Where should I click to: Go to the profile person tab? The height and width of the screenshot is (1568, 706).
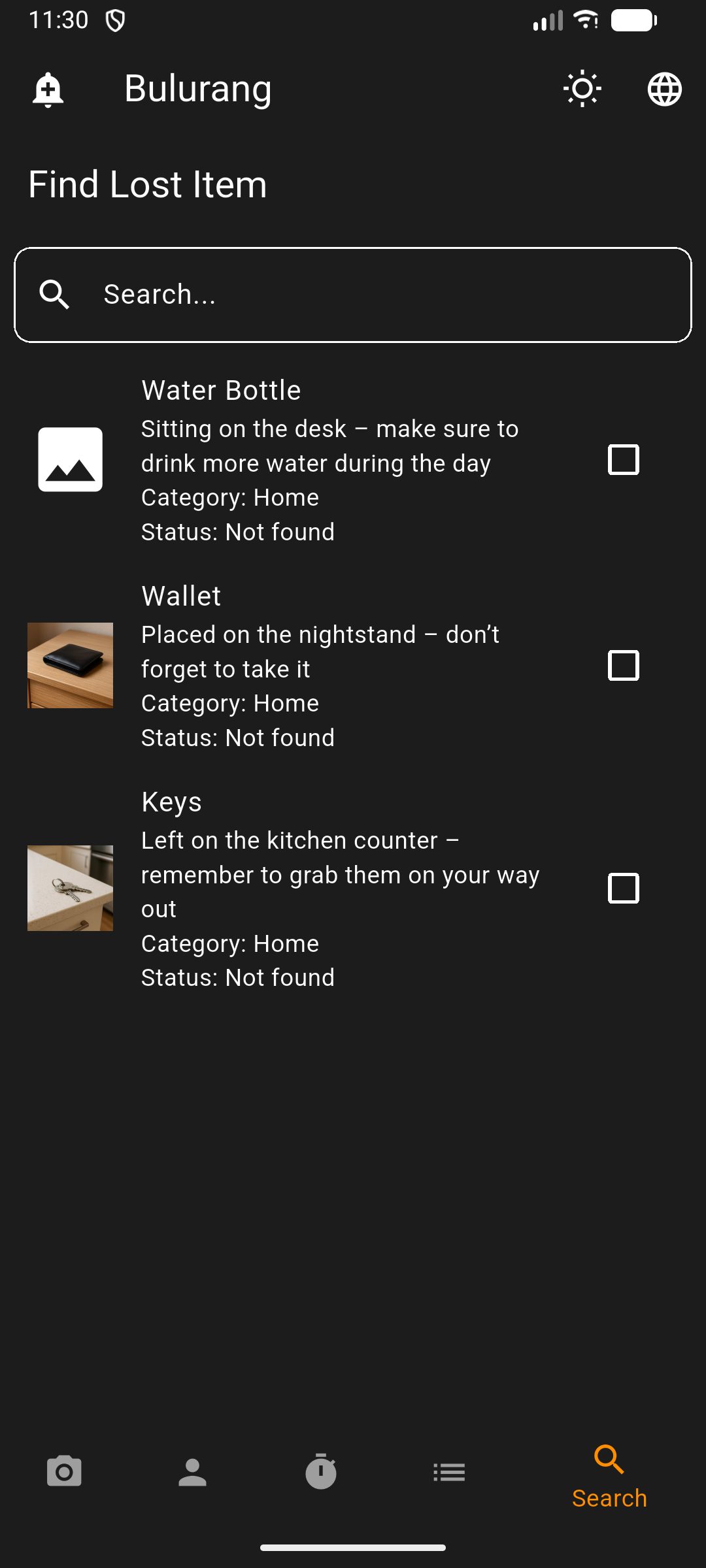click(192, 1472)
